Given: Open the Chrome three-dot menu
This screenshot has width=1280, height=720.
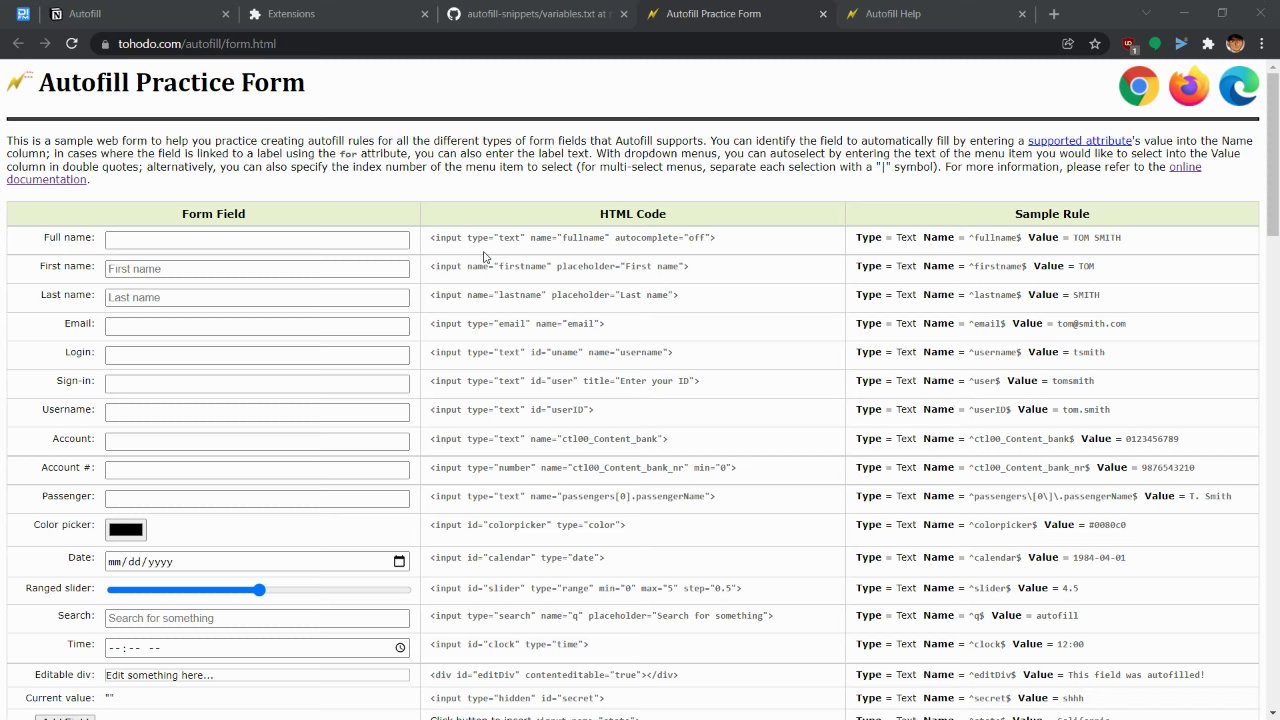Looking at the screenshot, I should pos(1262,44).
